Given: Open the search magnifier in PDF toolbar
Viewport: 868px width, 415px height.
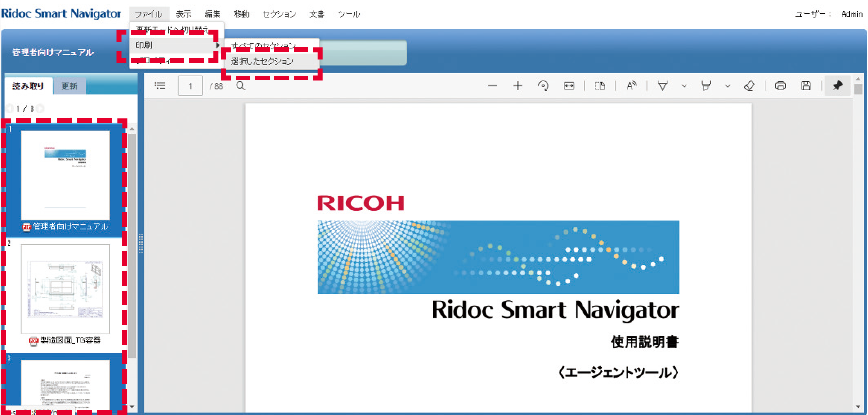Looking at the screenshot, I should (x=241, y=86).
